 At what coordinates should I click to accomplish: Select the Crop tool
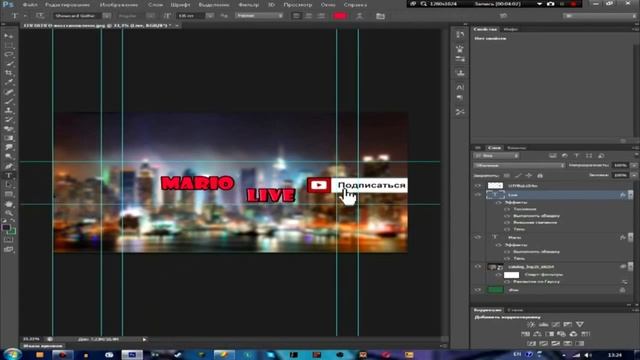8,73
